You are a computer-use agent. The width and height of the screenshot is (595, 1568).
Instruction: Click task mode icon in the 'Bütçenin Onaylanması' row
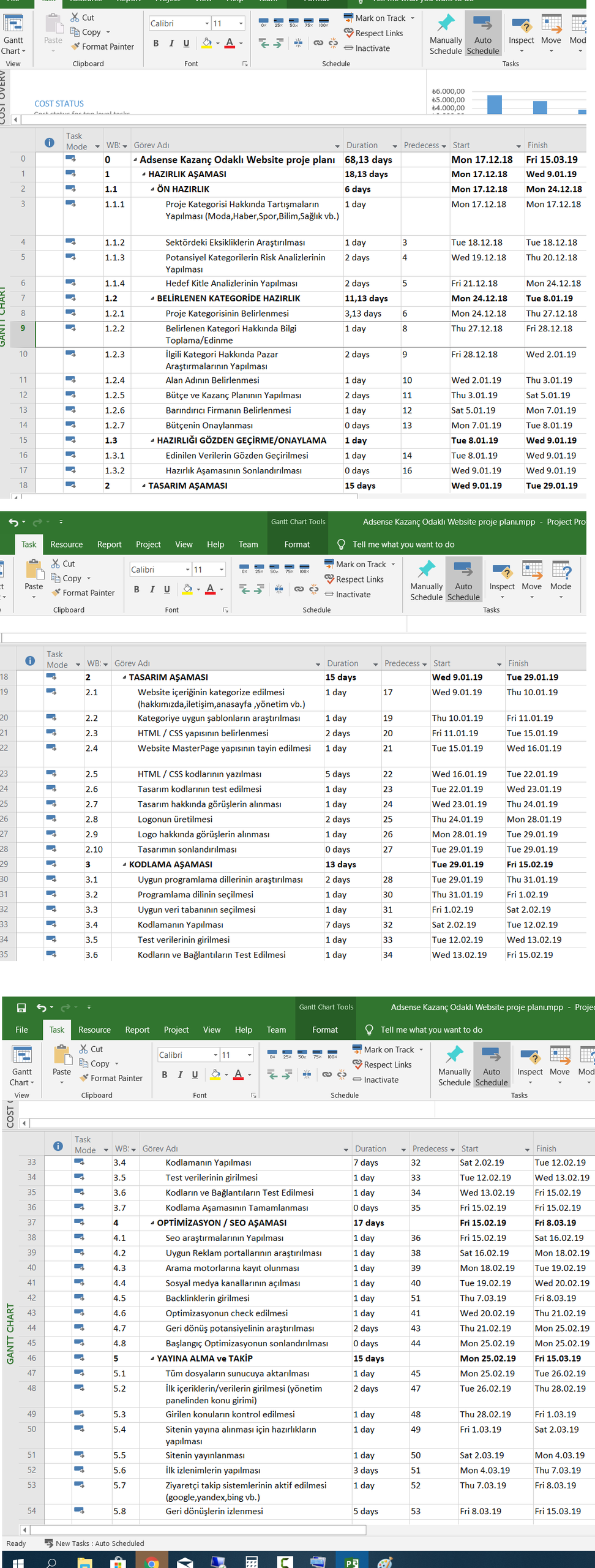70,424
